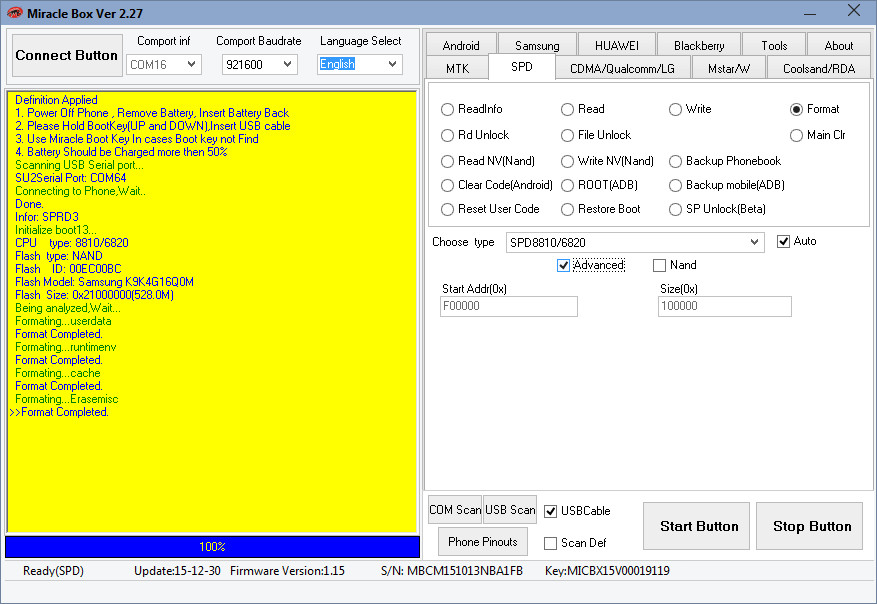Open the HUAWEI tab

click(616, 45)
